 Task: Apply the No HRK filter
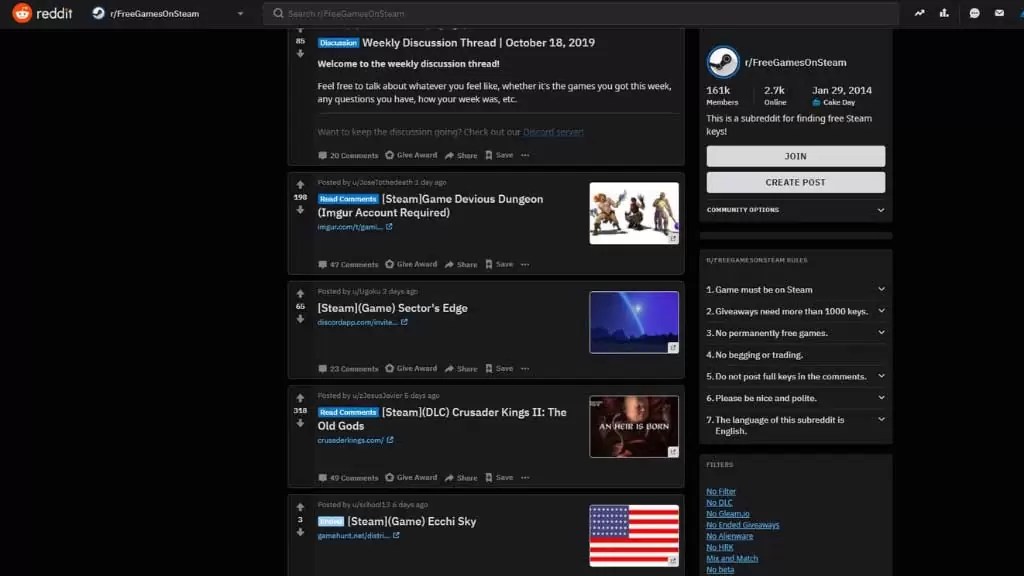coord(720,547)
